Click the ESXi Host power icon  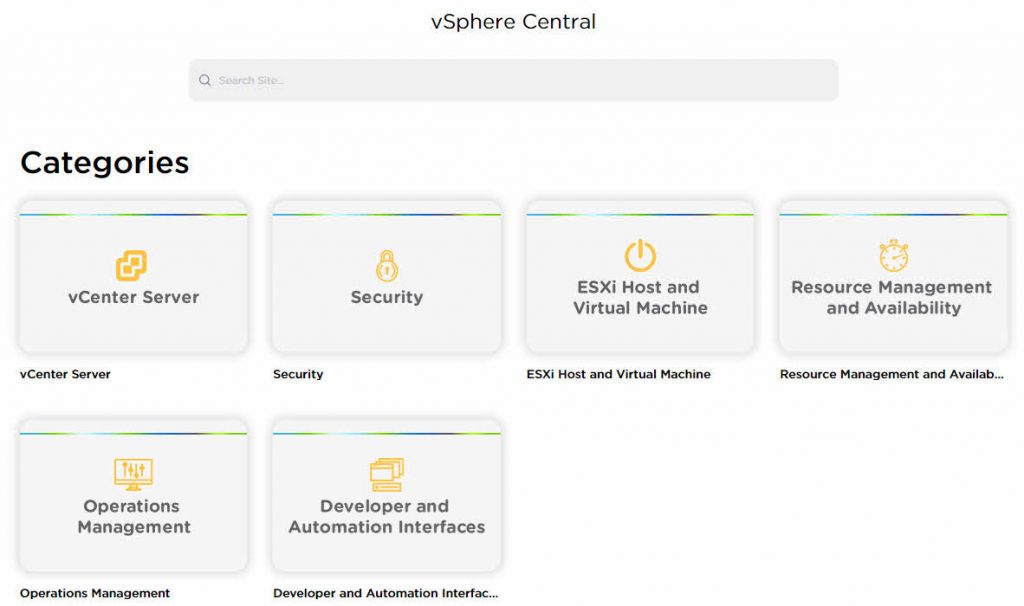pyautogui.click(x=640, y=255)
